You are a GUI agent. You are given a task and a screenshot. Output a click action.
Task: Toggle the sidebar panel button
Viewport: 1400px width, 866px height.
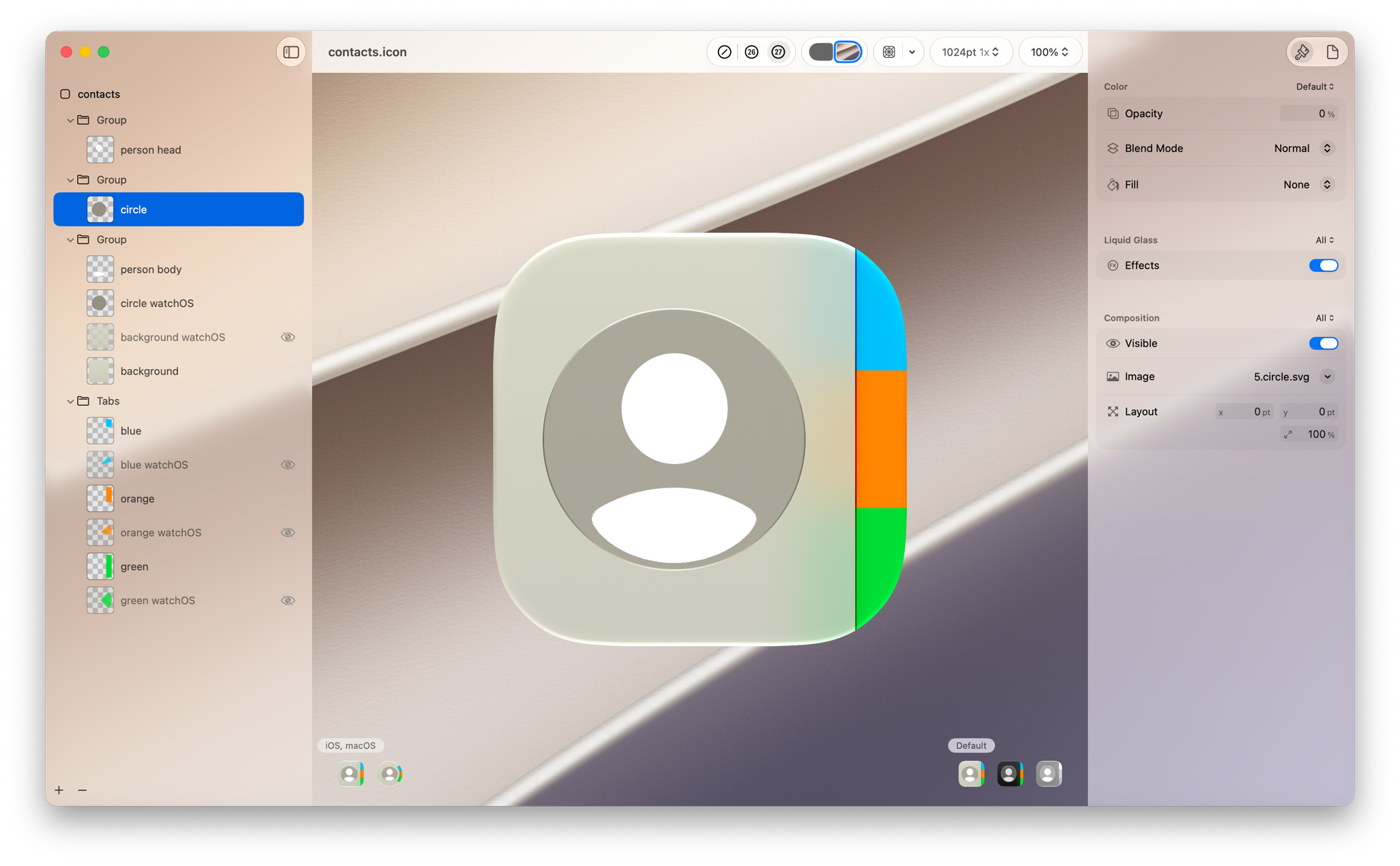tap(291, 52)
